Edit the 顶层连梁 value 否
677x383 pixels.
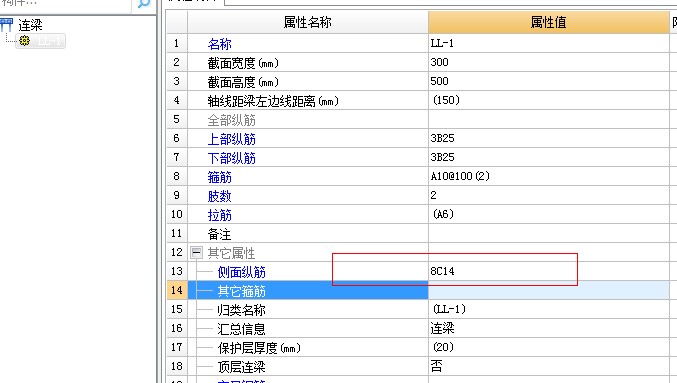[548, 366]
